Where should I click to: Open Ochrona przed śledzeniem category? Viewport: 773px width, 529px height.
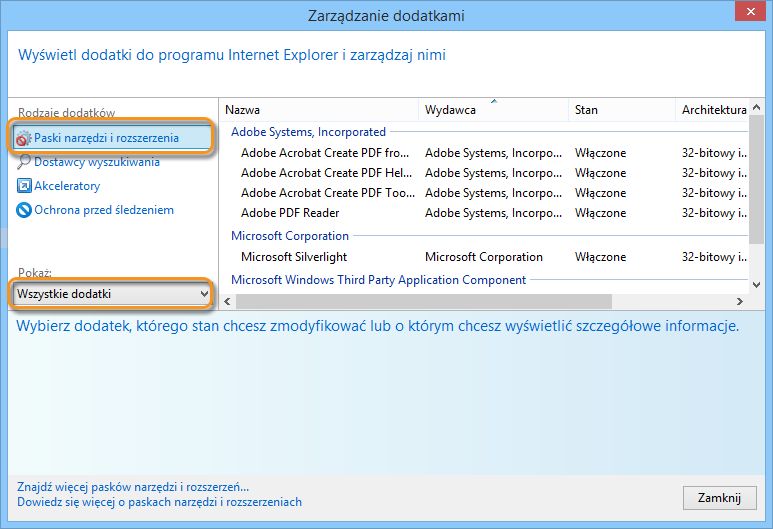pyautogui.click(x=104, y=210)
